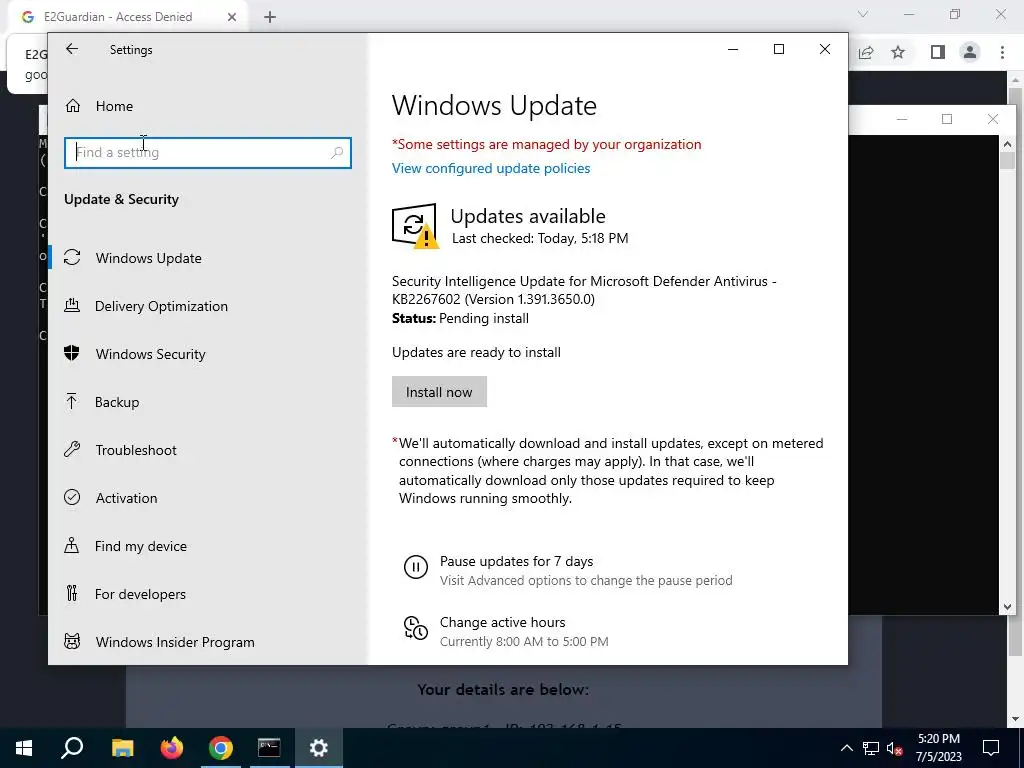Open Chrome three-dot menu

point(1002,52)
